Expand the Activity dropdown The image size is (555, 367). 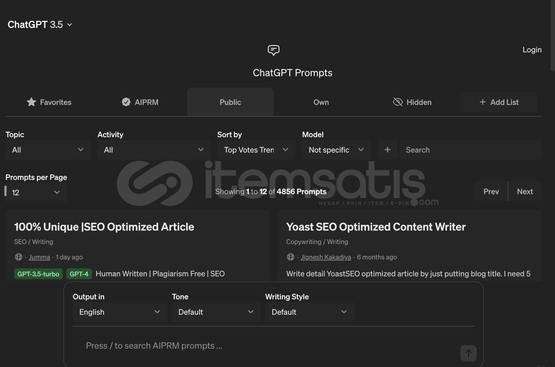[154, 150]
